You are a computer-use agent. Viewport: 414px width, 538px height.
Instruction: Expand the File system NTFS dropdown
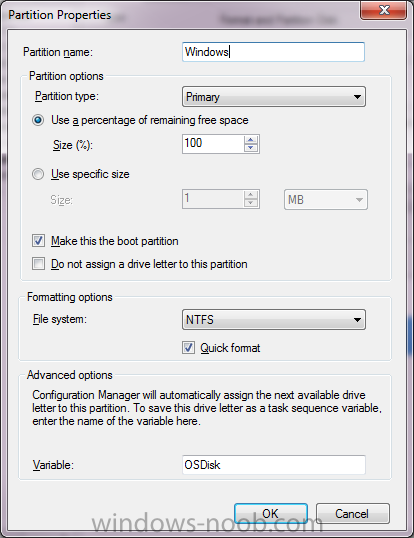pyautogui.click(x=274, y=320)
